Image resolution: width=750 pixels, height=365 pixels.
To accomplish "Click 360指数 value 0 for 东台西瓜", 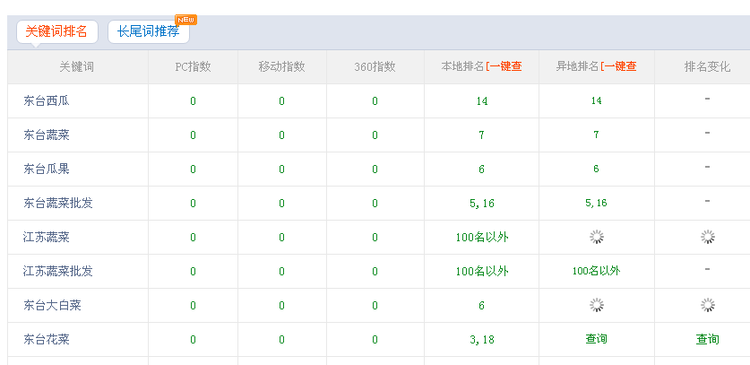I will pyautogui.click(x=375, y=101).
